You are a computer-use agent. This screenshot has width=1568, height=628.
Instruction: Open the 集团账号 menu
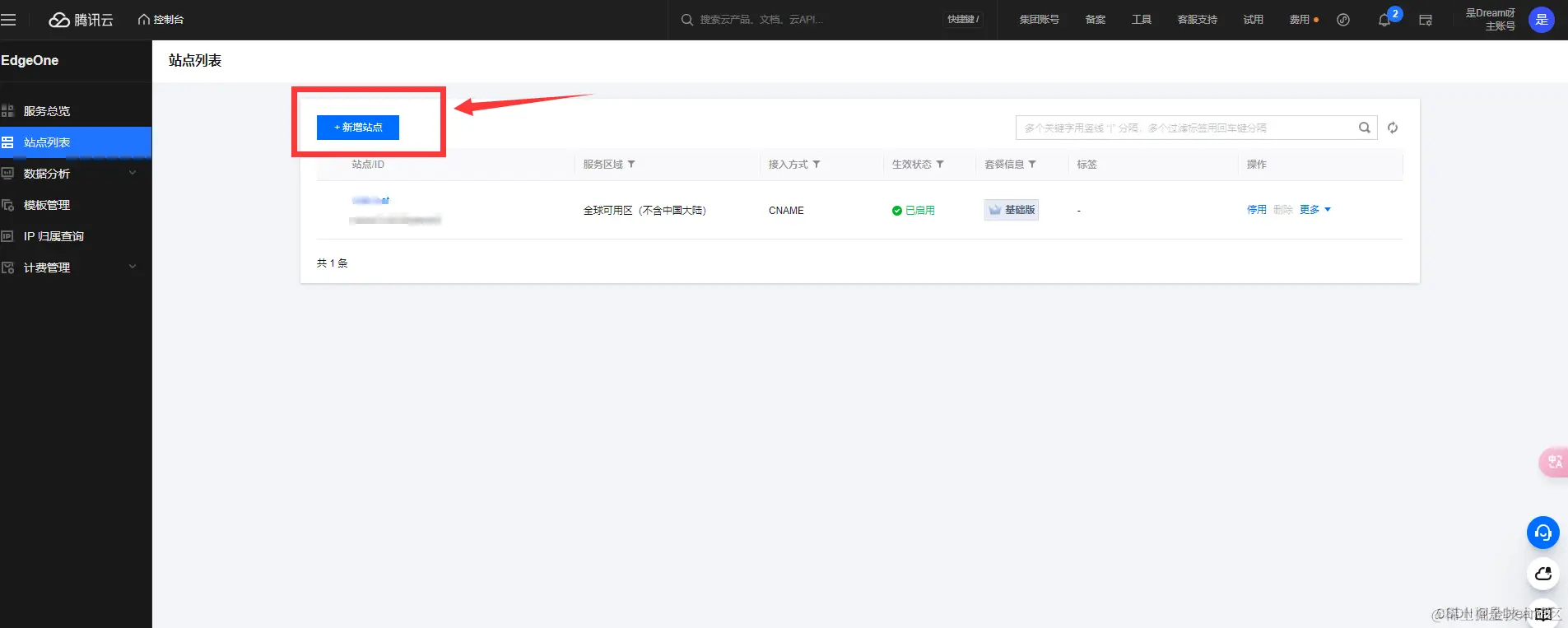click(x=1039, y=20)
